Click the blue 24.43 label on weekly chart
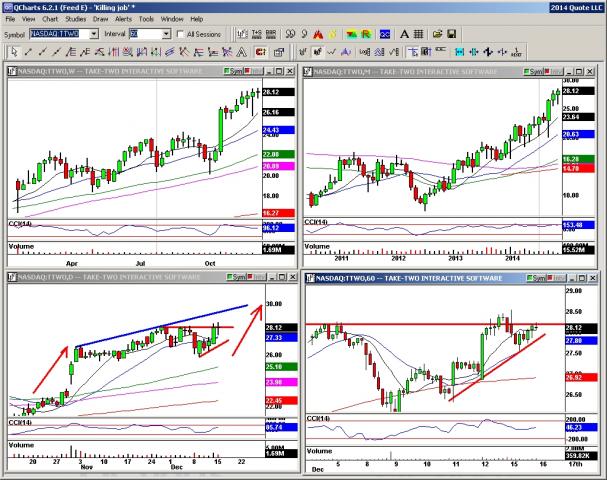607x480 pixels. [x=278, y=130]
